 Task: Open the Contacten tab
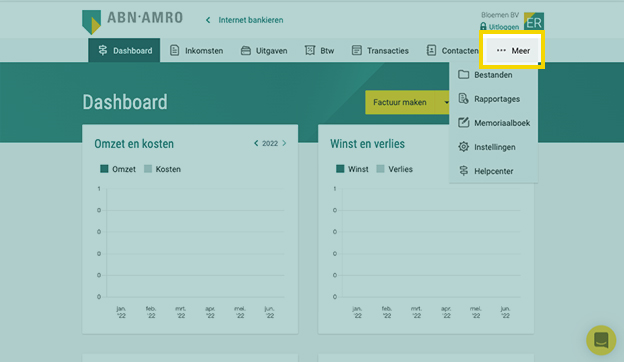(452, 51)
